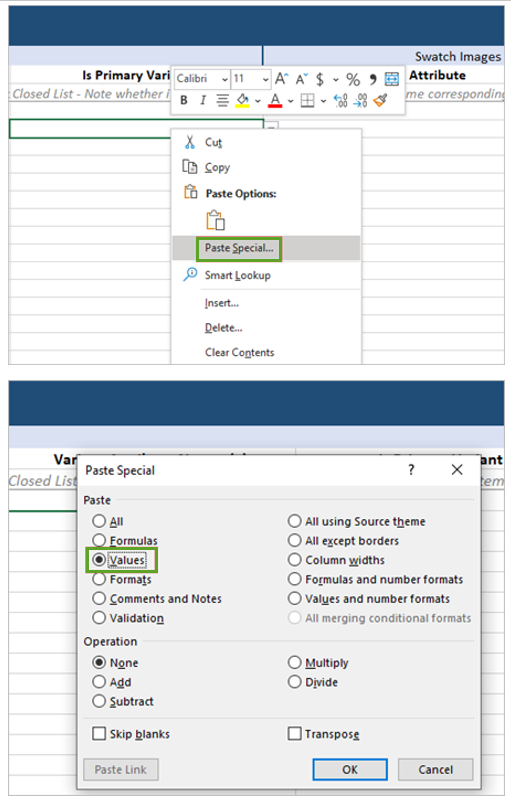Click the Cancel button

coord(436,769)
